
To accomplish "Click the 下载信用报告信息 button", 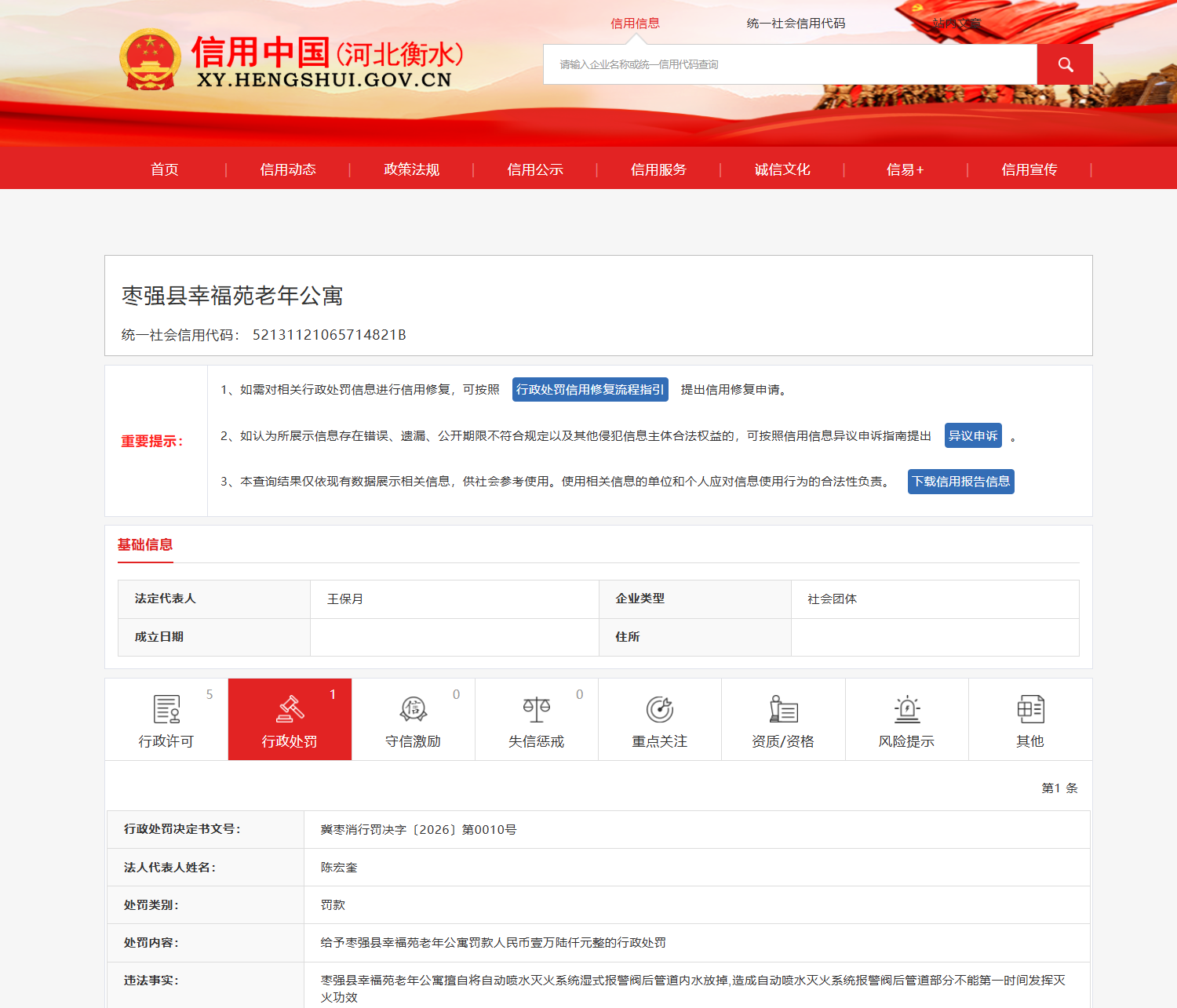I will [960, 482].
